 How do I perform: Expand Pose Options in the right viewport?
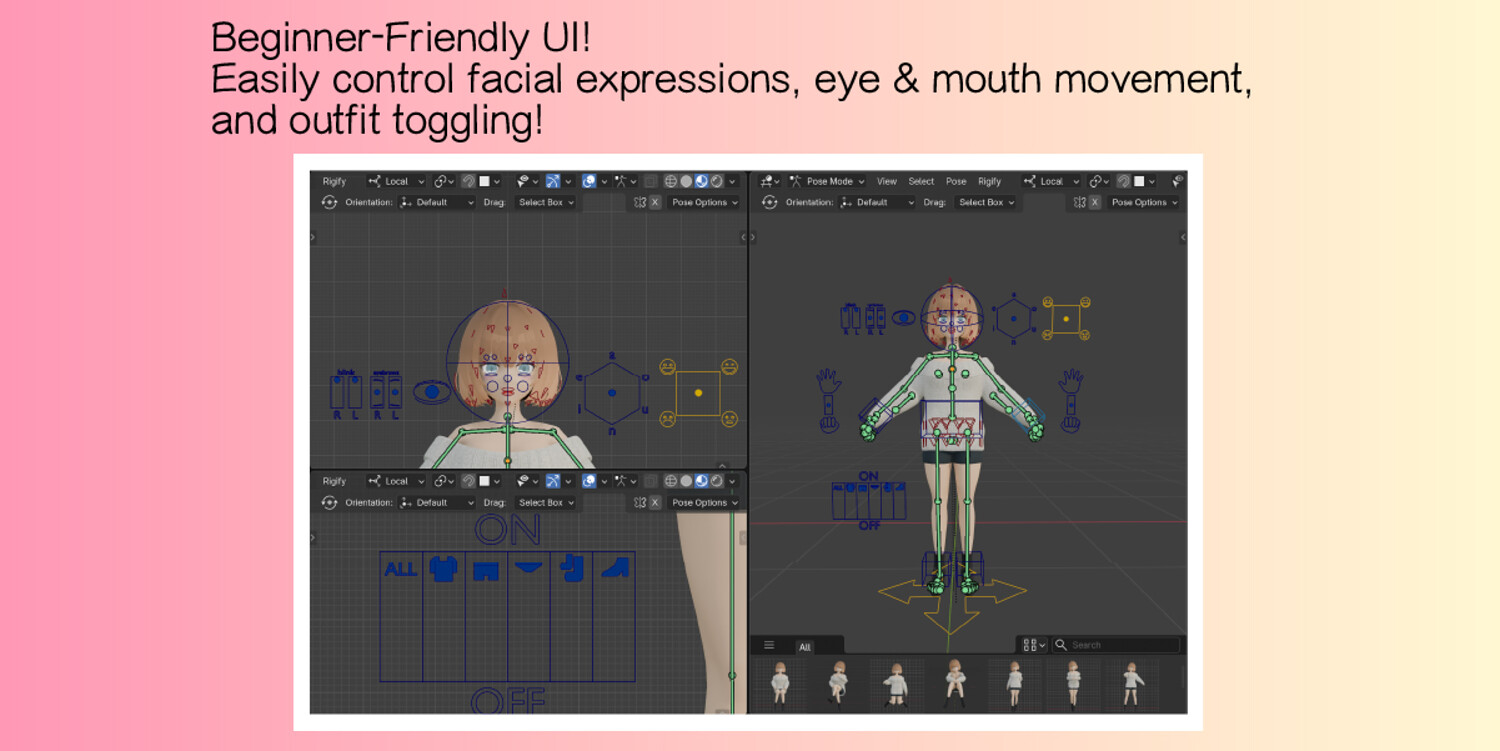click(1144, 202)
